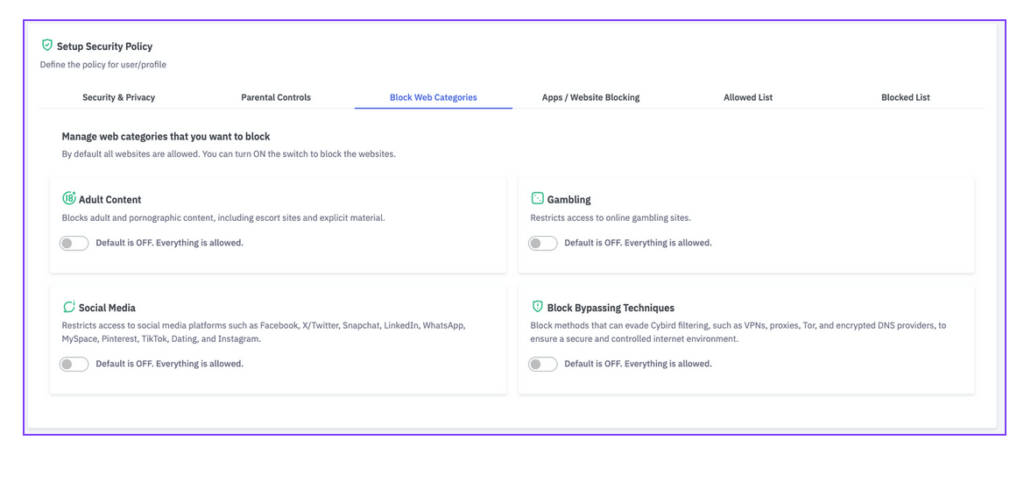Enable the Adult Content blocking switch

tap(74, 243)
